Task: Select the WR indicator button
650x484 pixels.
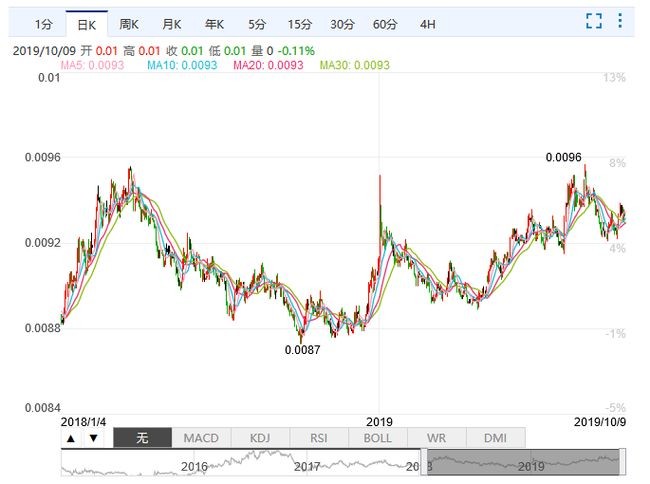Action: (x=436, y=438)
